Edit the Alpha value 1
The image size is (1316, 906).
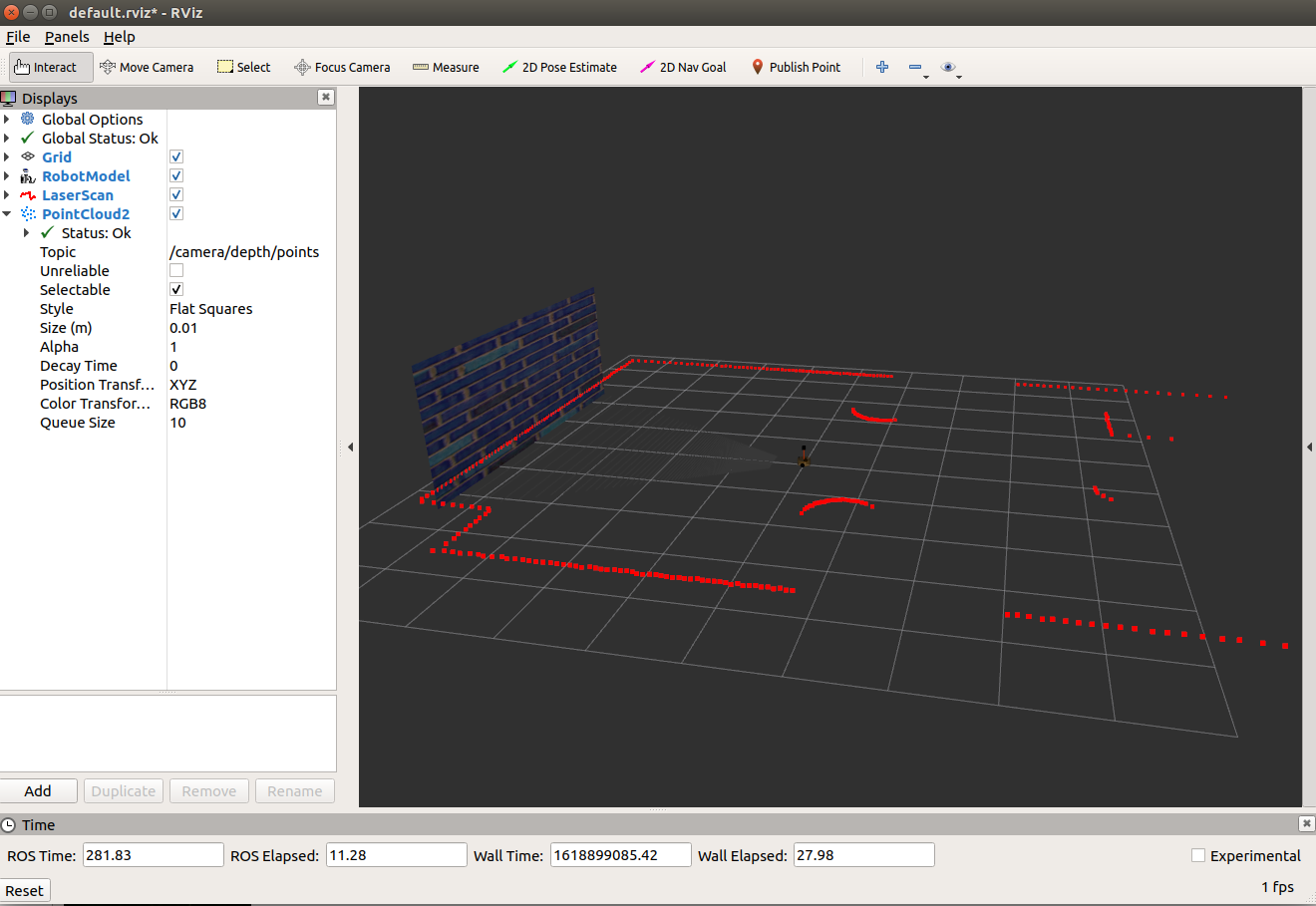pos(251,346)
